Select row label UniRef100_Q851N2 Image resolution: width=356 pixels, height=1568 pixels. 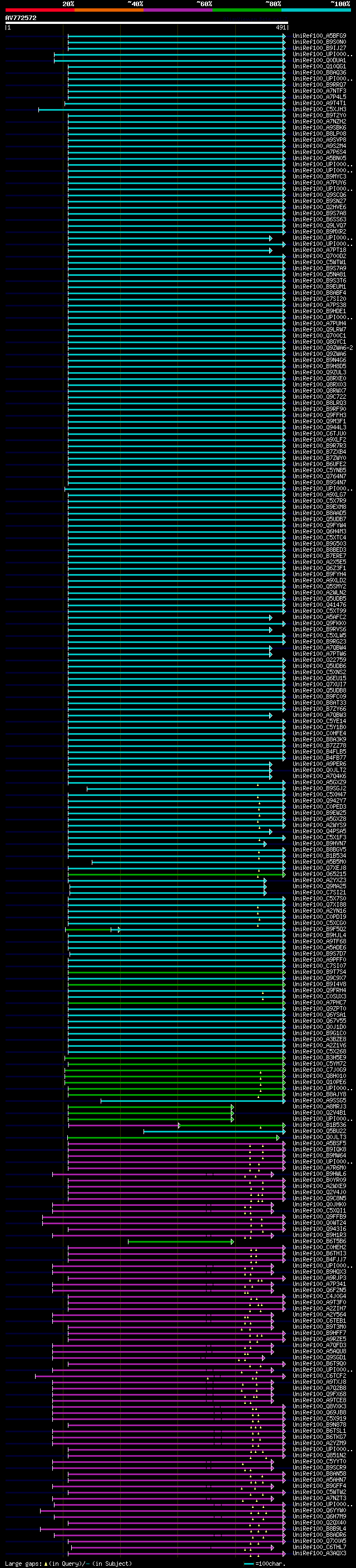tap(319, 1456)
